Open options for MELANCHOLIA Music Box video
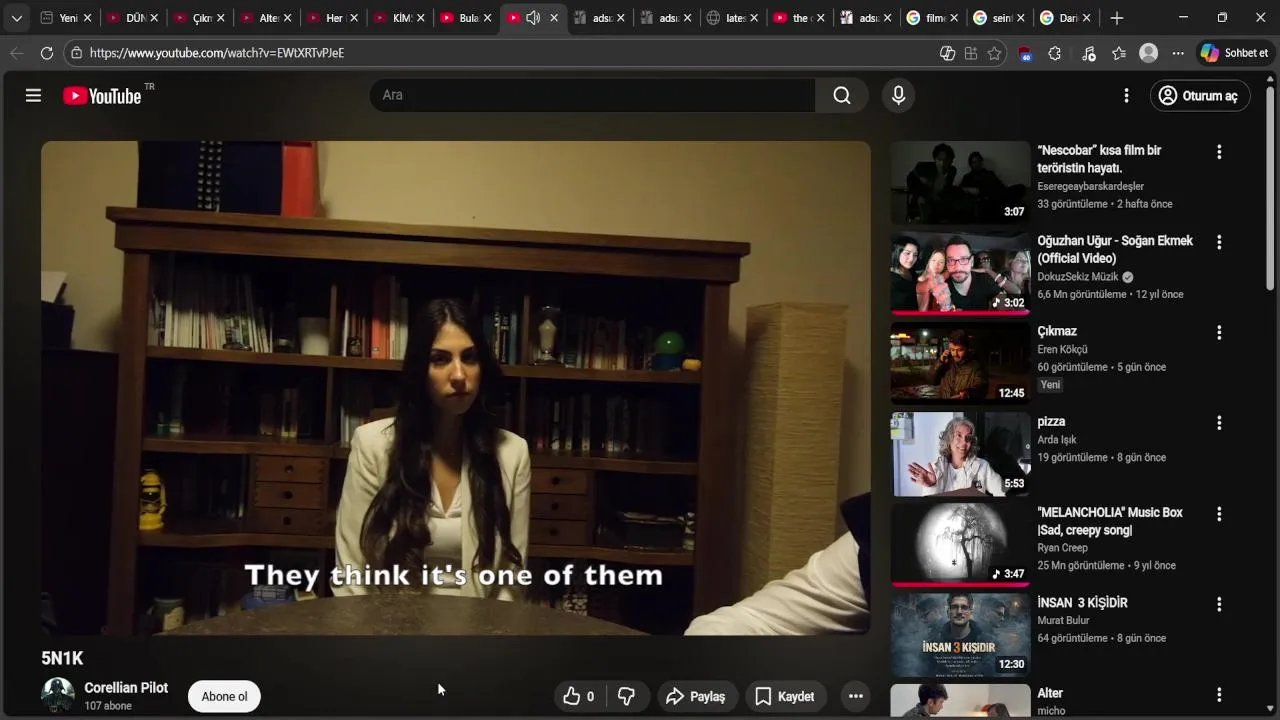The width and height of the screenshot is (1280, 720). pyautogui.click(x=1219, y=514)
